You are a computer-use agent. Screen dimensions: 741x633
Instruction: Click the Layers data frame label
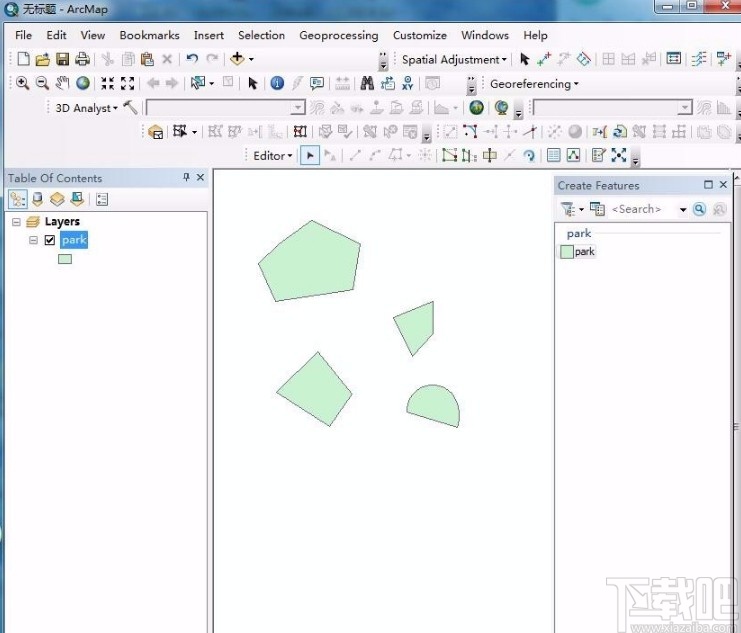62,221
